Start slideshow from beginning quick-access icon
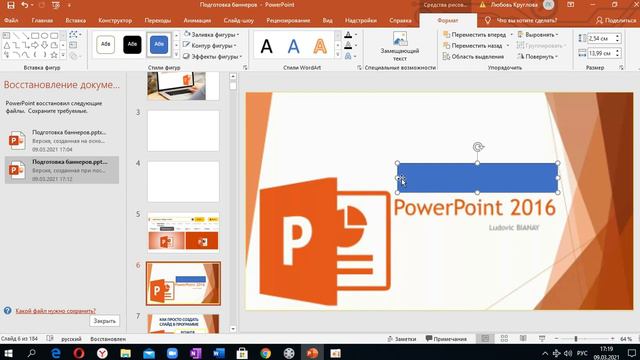The width and height of the screenshot is (640, 360). coord(56,5)
